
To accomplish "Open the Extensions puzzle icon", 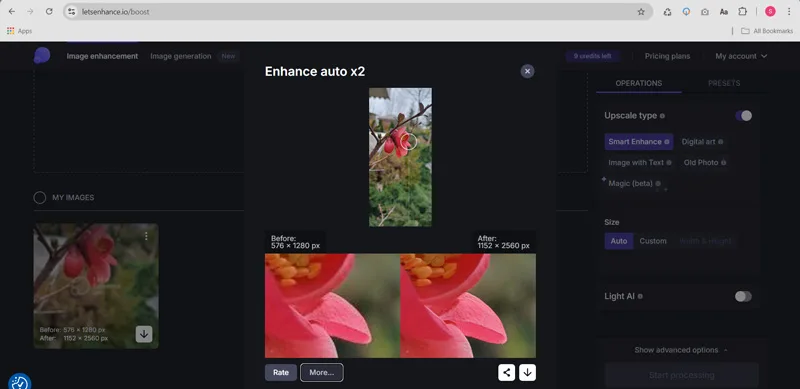I will [x=742, y=12].
